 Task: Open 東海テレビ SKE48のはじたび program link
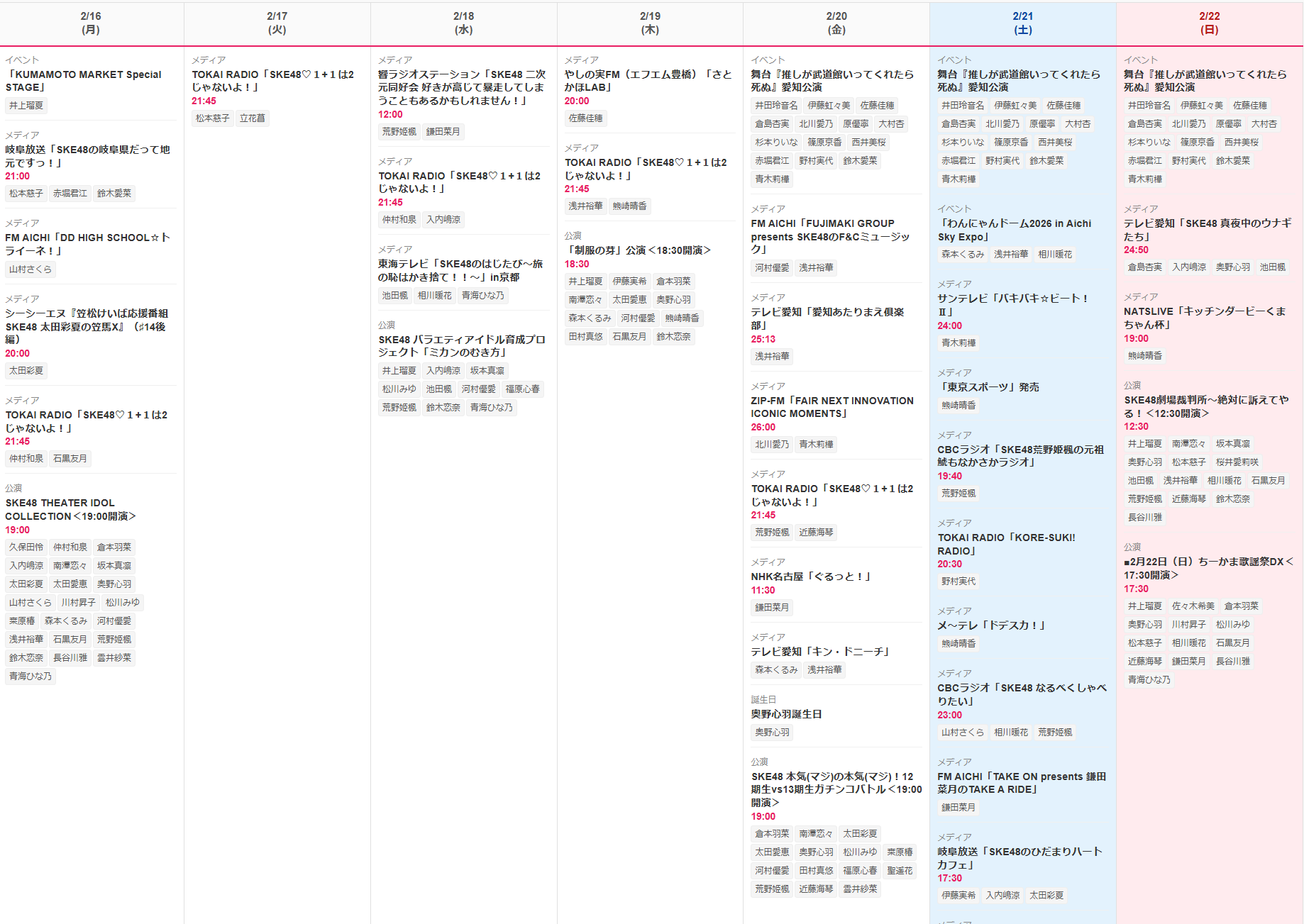(x=460, y=270)
